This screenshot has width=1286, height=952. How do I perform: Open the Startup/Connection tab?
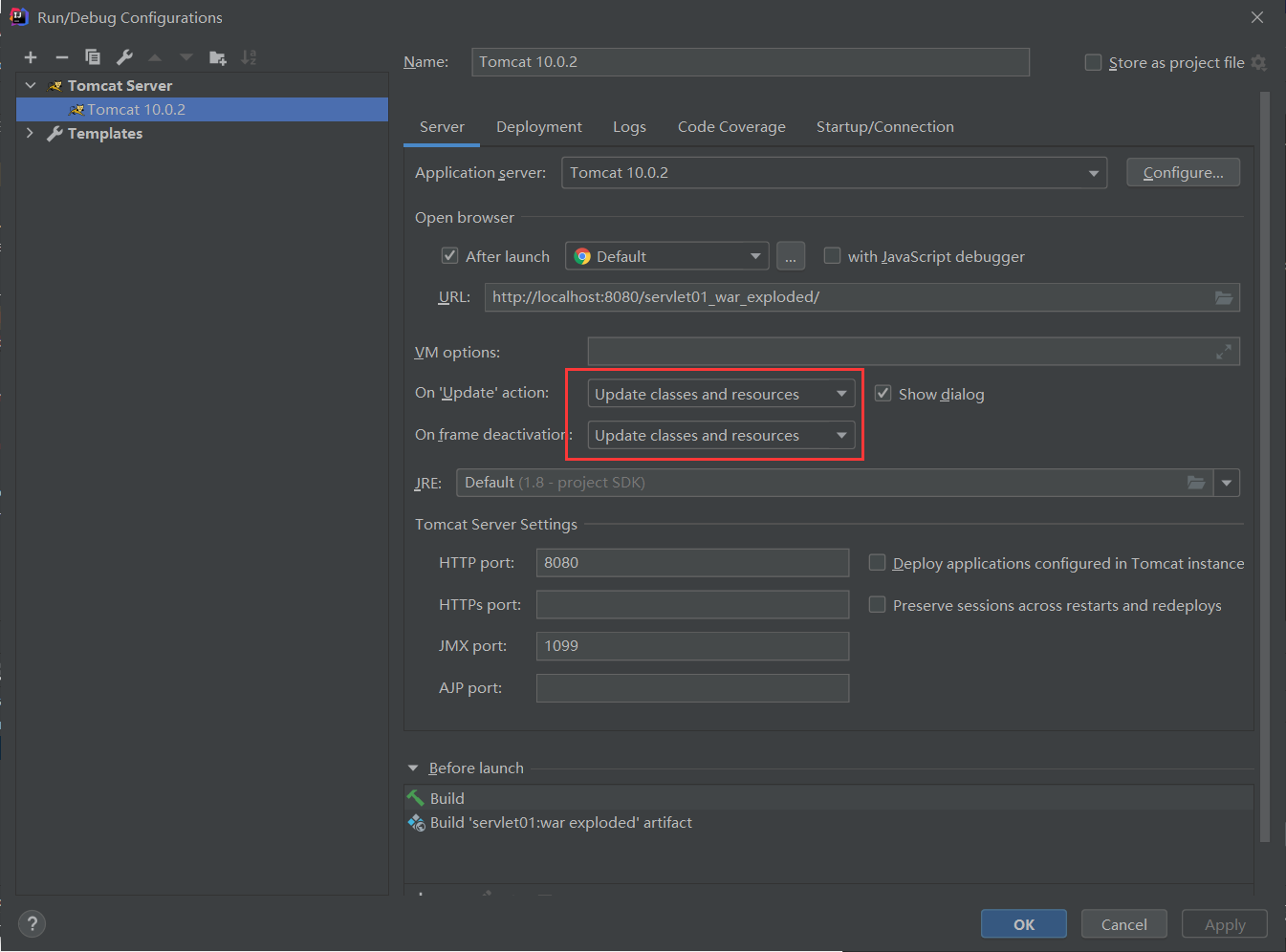click(885, 127)
